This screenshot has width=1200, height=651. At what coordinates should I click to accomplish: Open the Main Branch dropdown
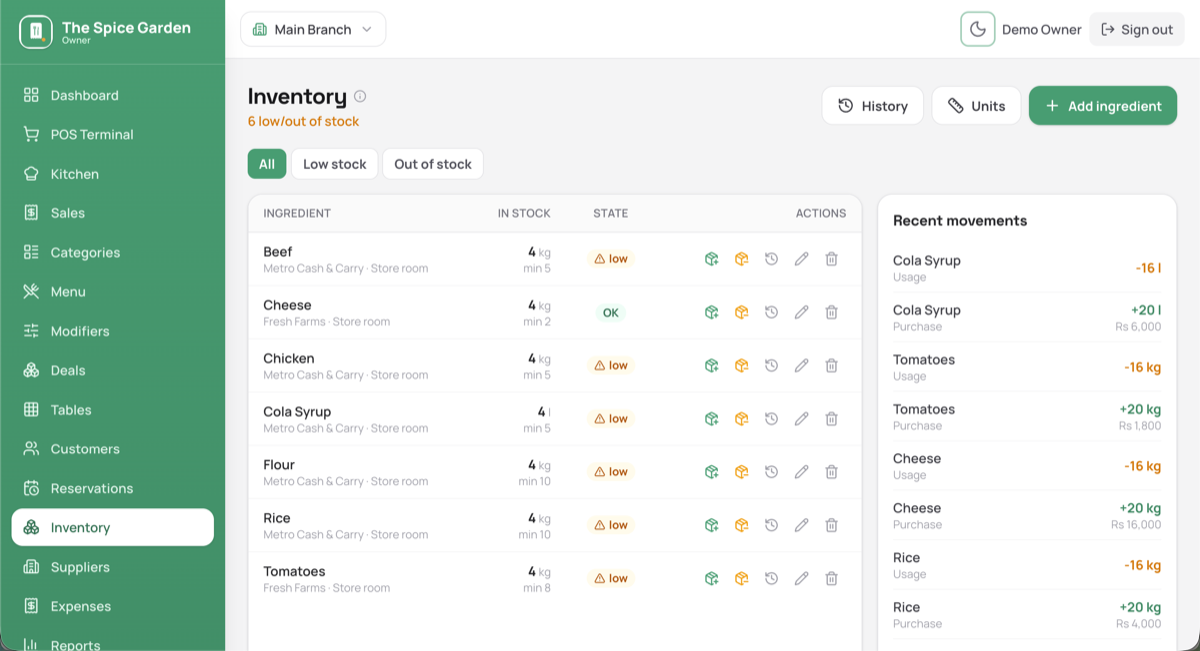pos(313,29)
